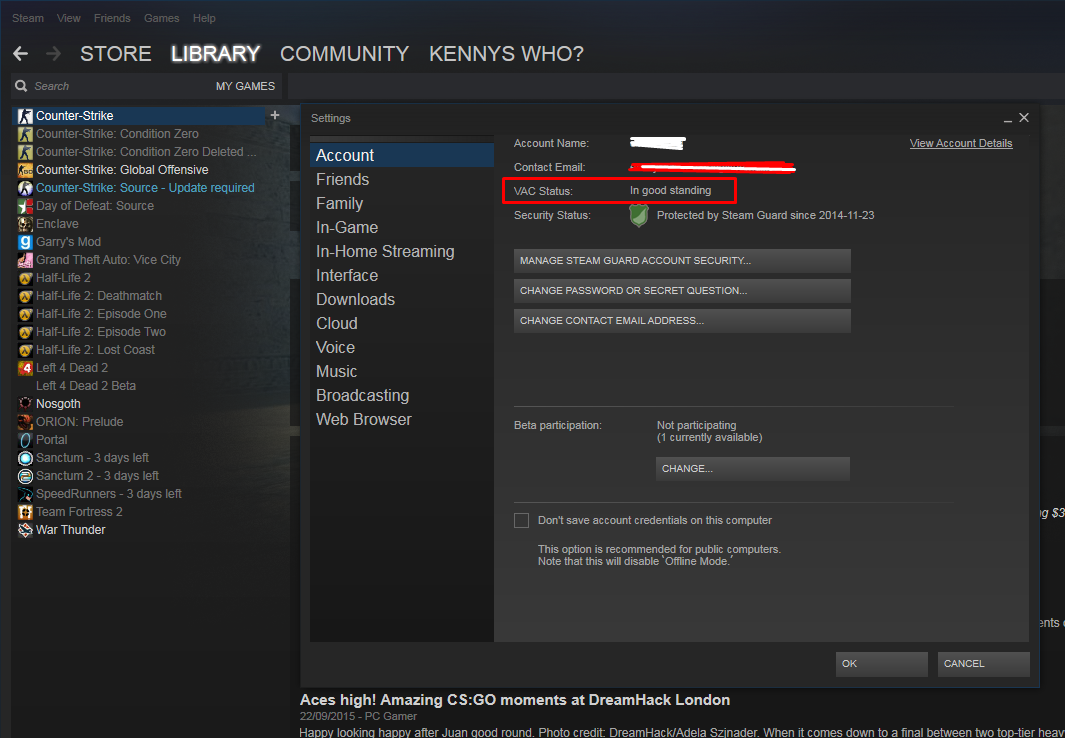Viewport: 1065px width, 738px height.
Task: Open the Help menu
Action: coord(204,18)
